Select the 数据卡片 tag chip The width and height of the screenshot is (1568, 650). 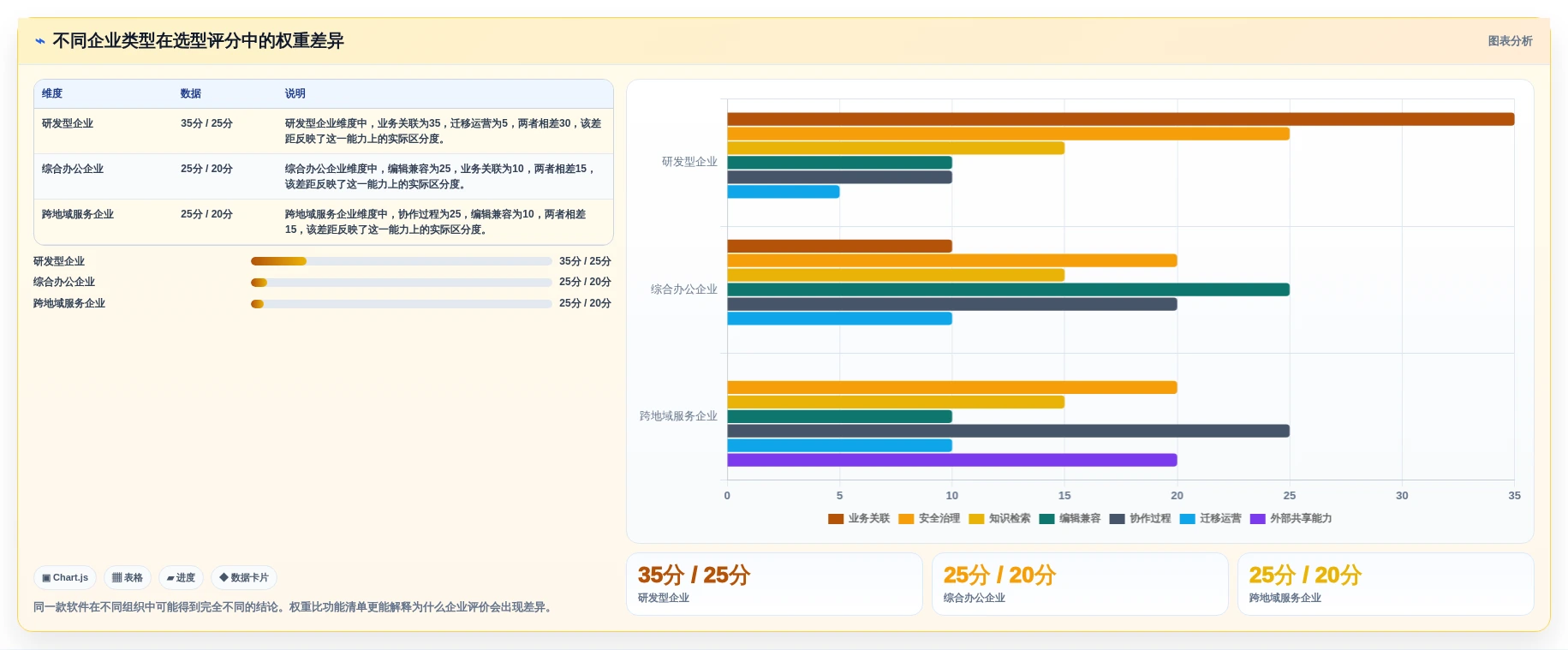[x=244, y=577]
